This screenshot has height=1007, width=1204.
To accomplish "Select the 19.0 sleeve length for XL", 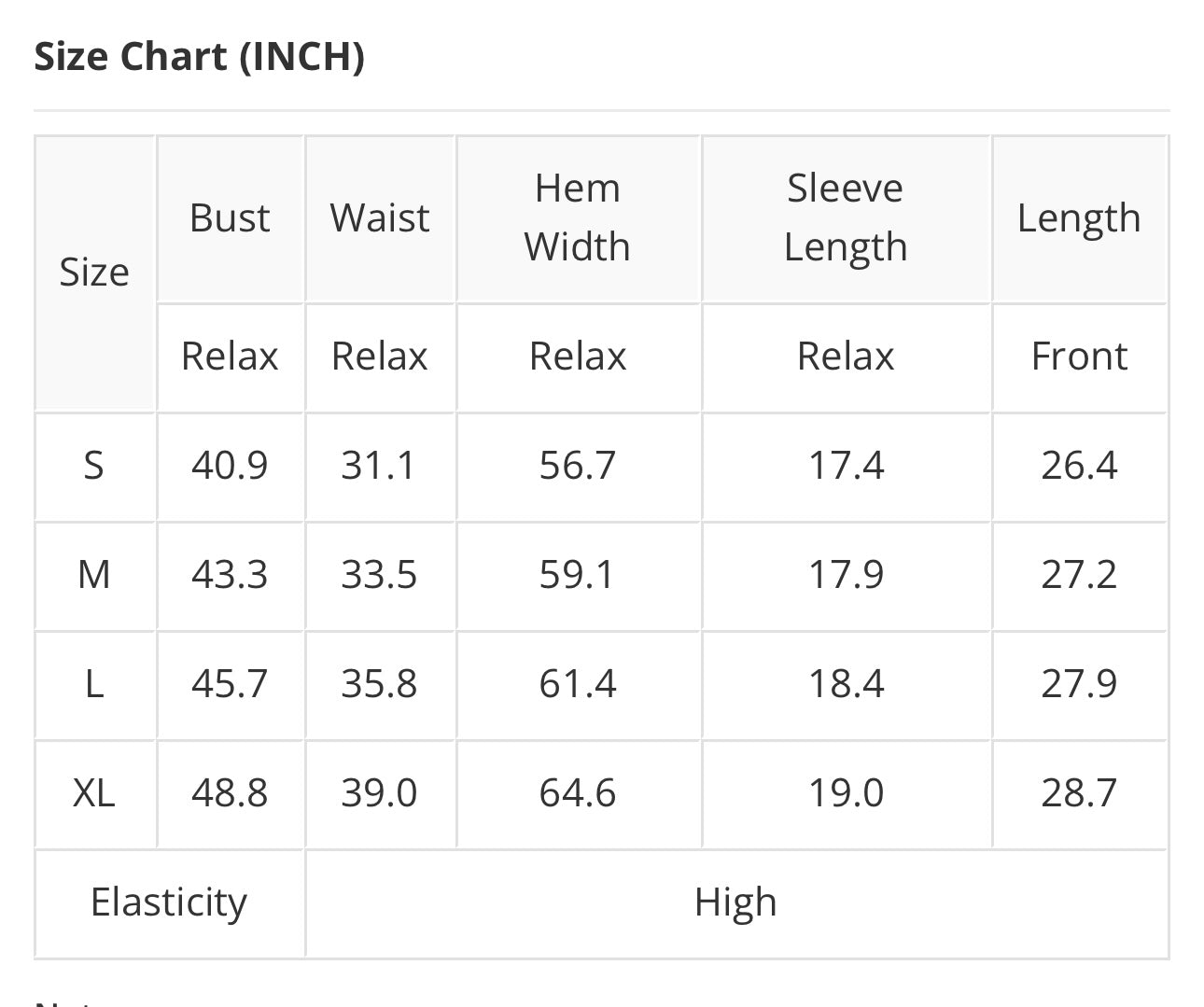I will (845, 792).
